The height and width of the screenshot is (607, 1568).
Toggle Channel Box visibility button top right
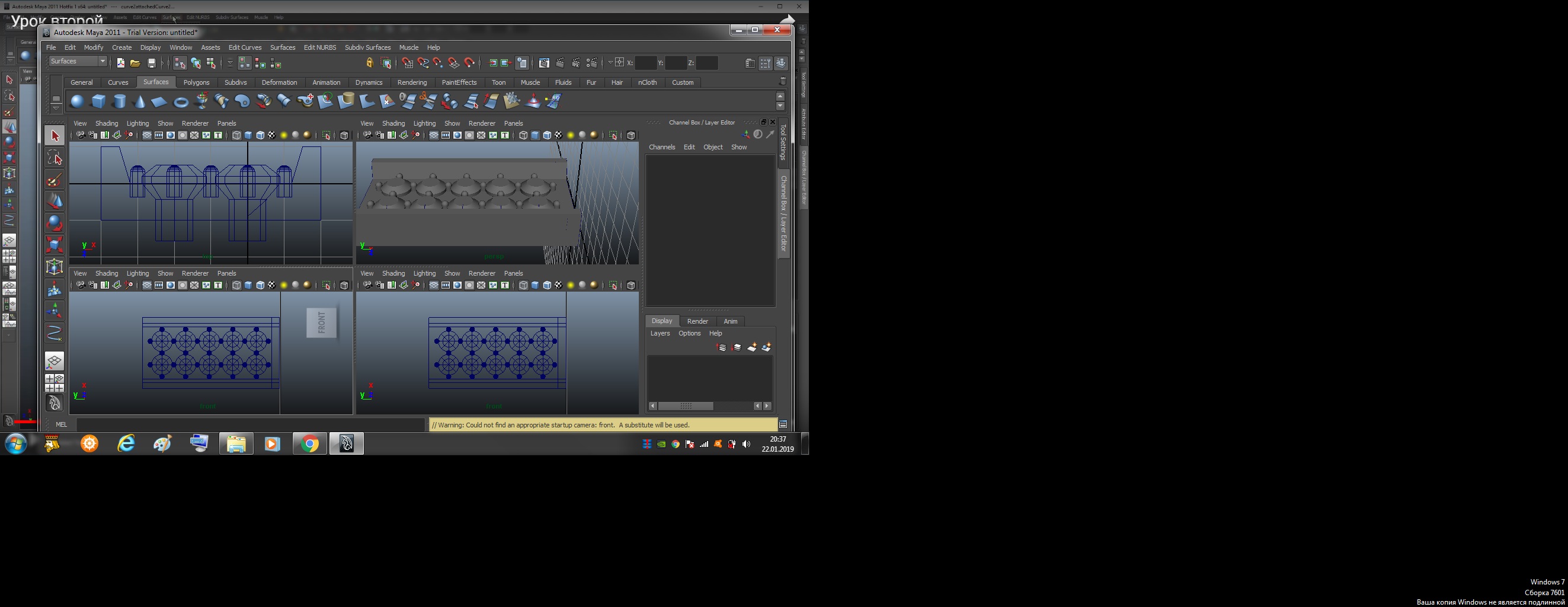[x=781, y=63]
